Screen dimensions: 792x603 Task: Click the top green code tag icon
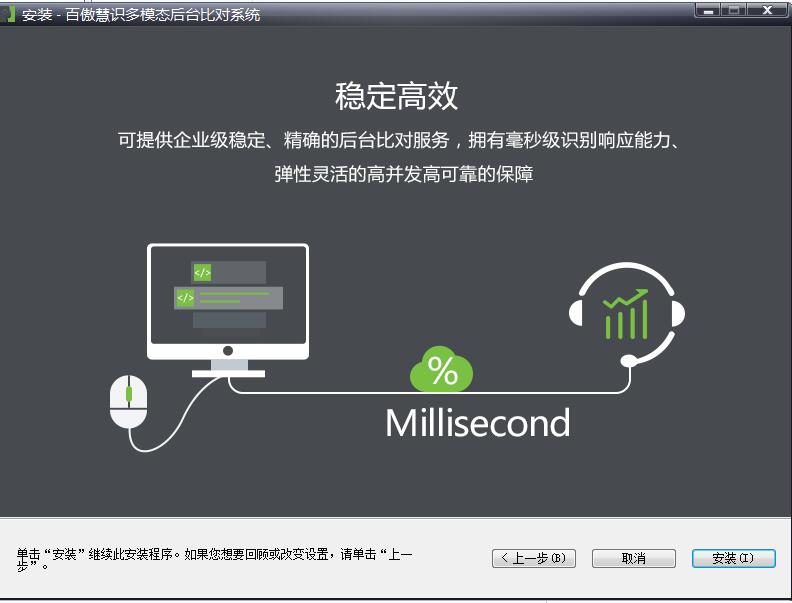[202, 272]
